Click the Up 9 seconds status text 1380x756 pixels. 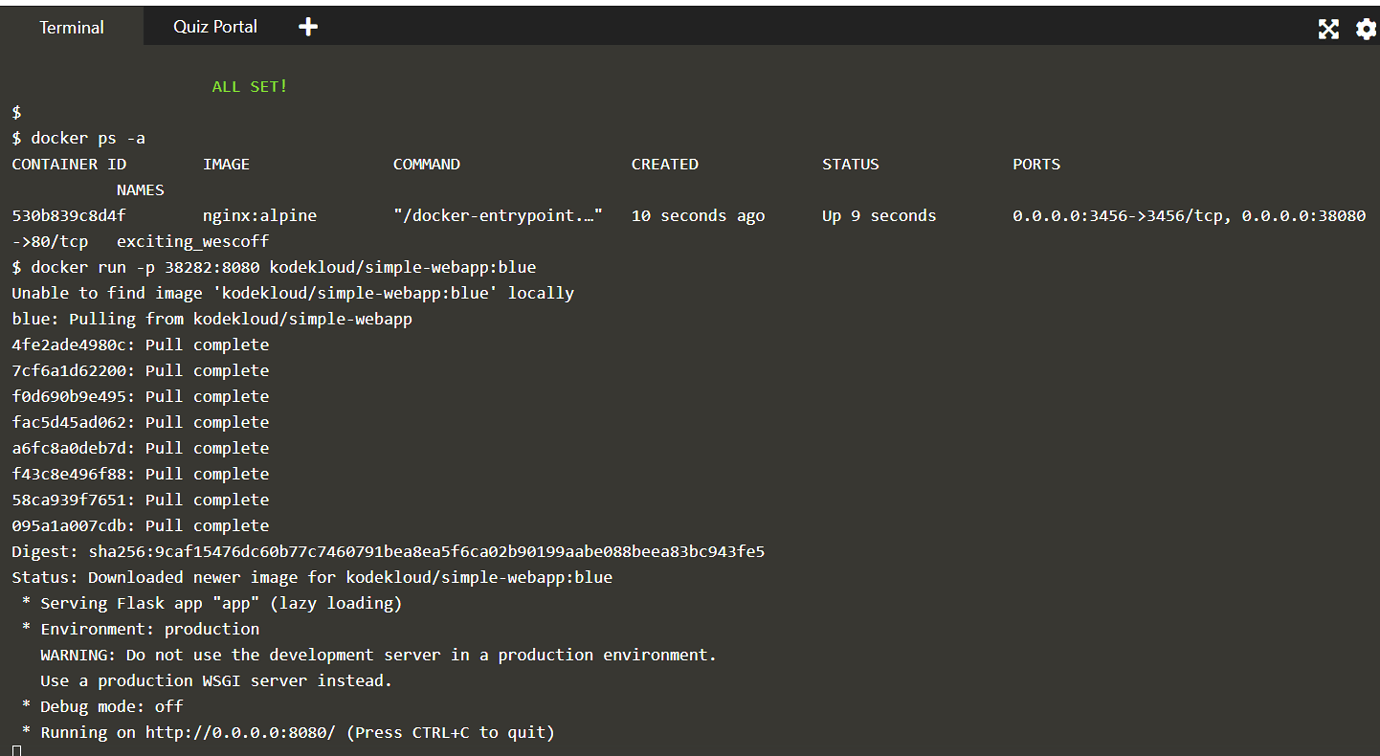(878, 215)
